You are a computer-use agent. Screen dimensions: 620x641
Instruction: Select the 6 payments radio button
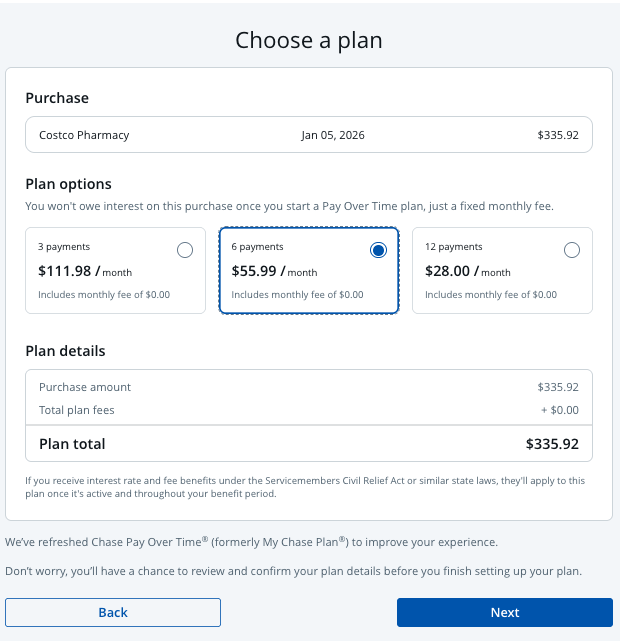coord(378,251)
